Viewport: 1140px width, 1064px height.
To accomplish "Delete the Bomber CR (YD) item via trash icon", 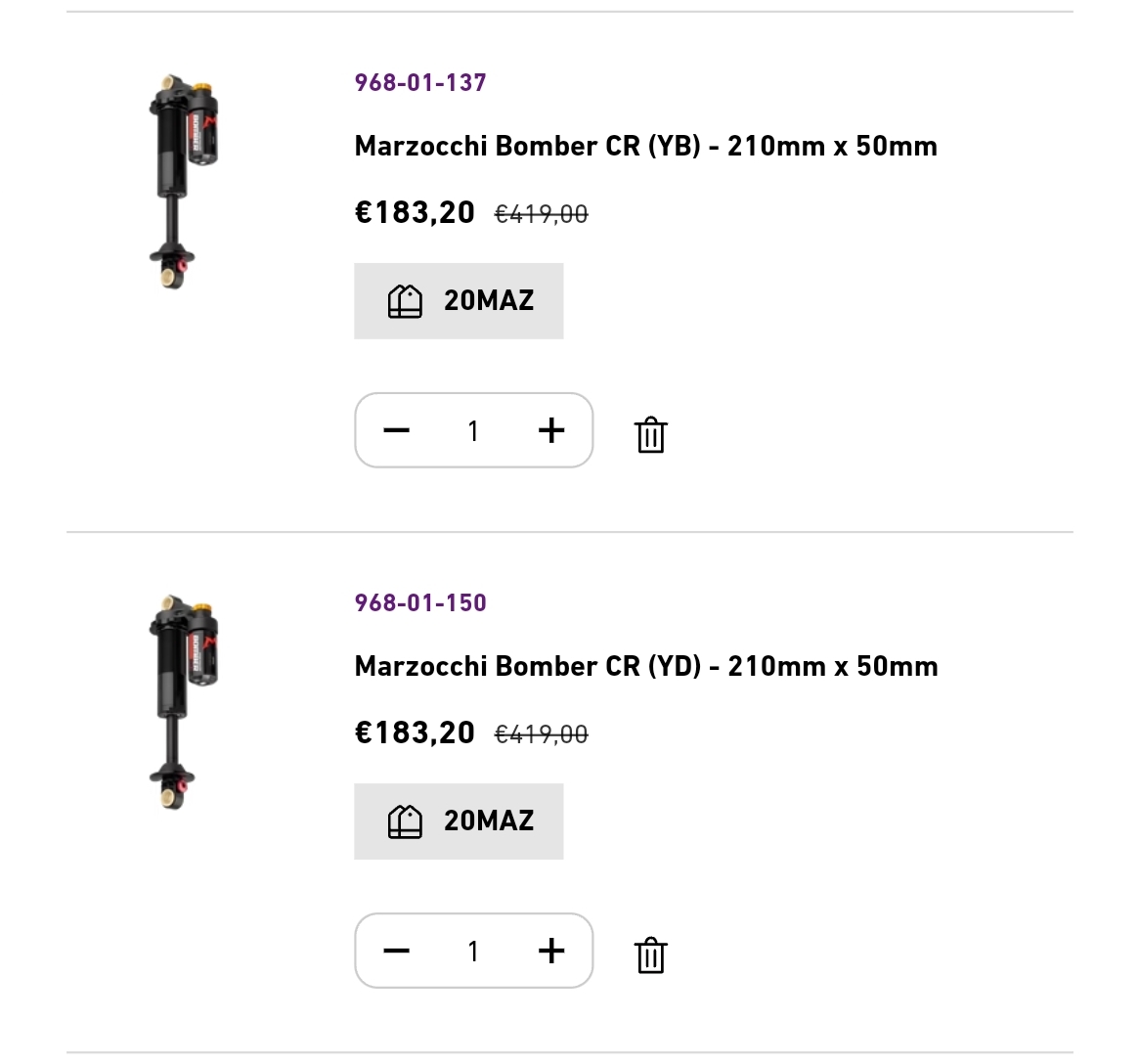I will coord(650,954).
